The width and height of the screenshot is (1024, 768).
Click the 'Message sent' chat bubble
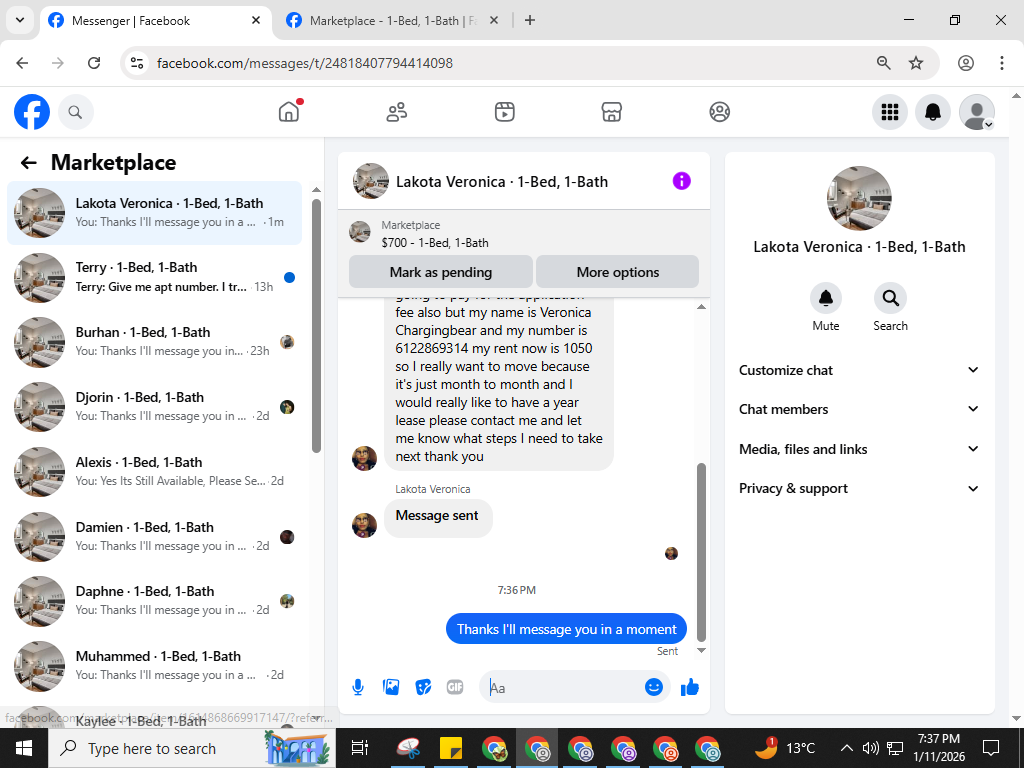click(x=438, y=516)
